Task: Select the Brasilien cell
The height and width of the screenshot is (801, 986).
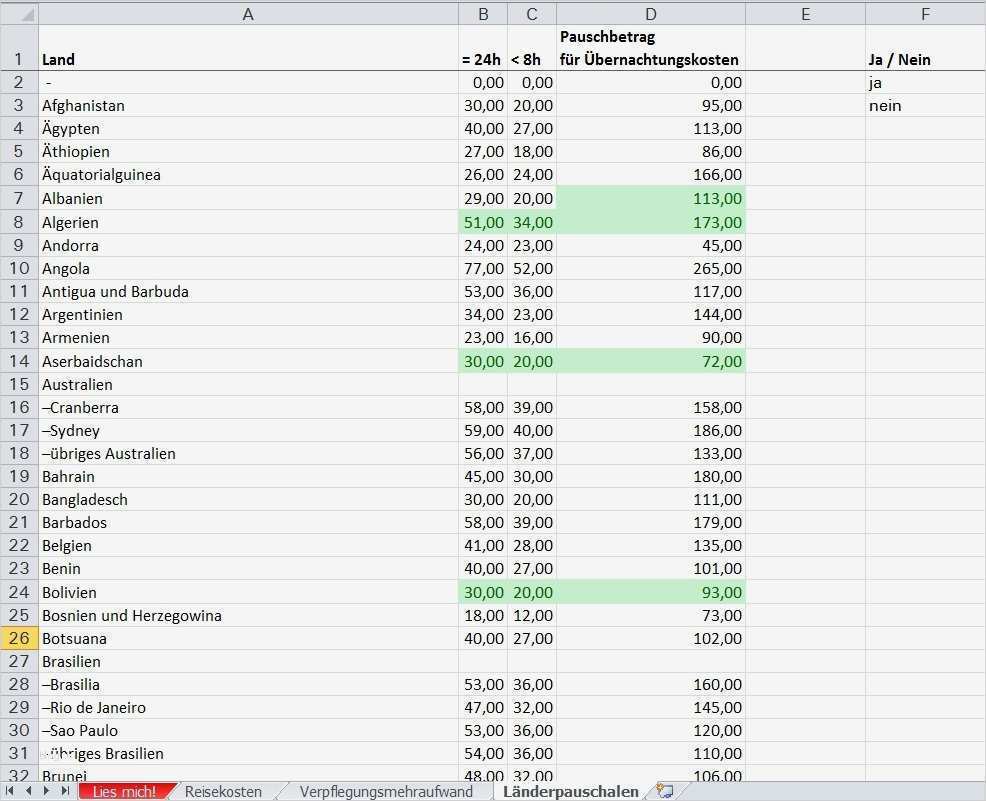Action: point(248,661)
